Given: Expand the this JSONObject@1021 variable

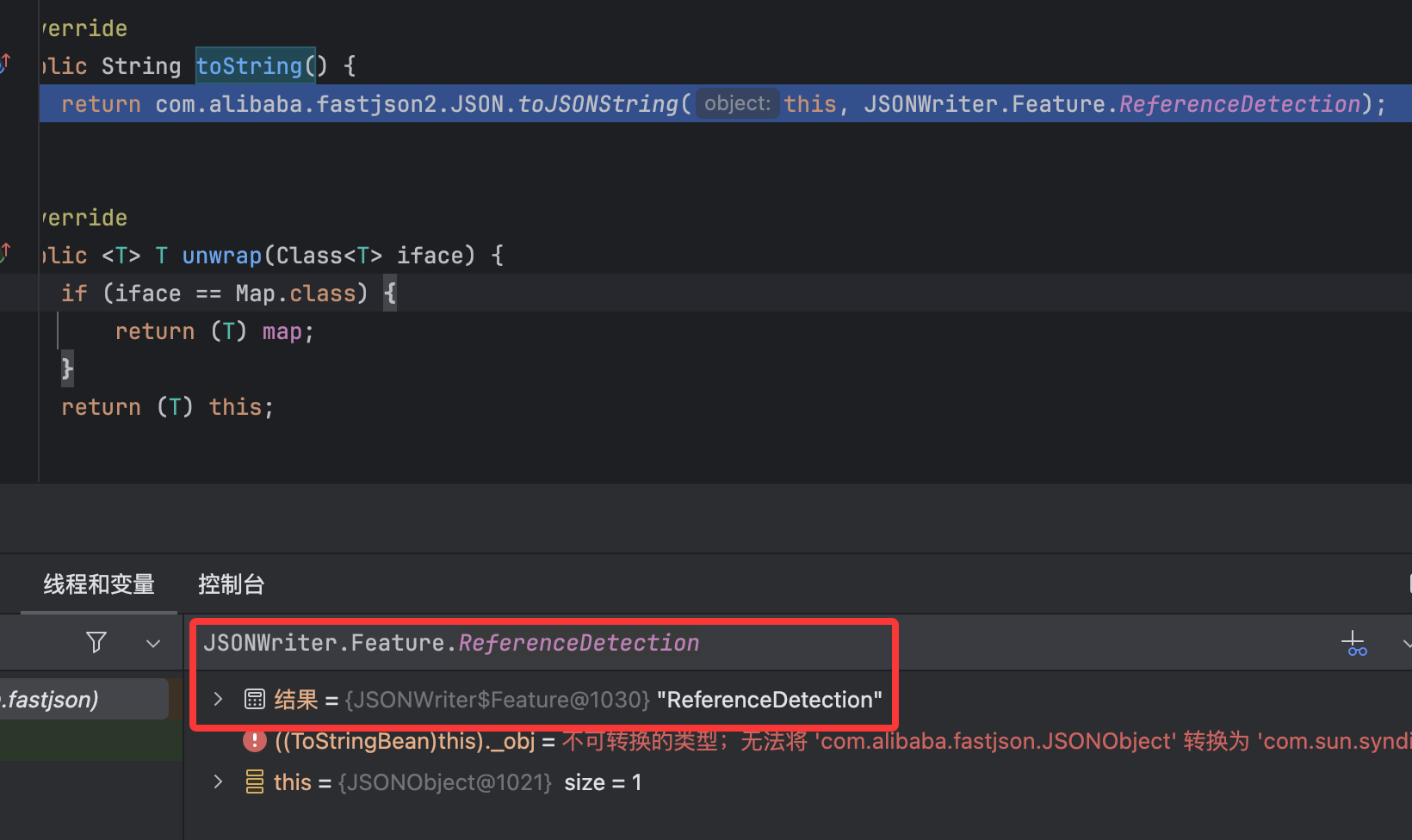Looking at the screenshot, I should pos(219,781).
